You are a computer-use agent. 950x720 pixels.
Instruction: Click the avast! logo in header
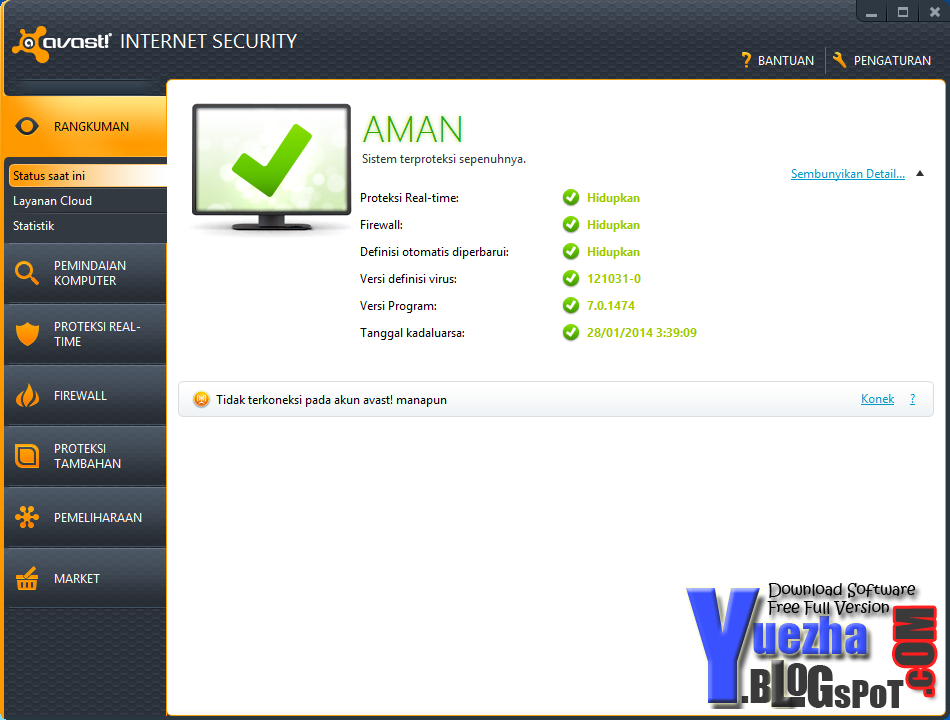pos(62,44)
